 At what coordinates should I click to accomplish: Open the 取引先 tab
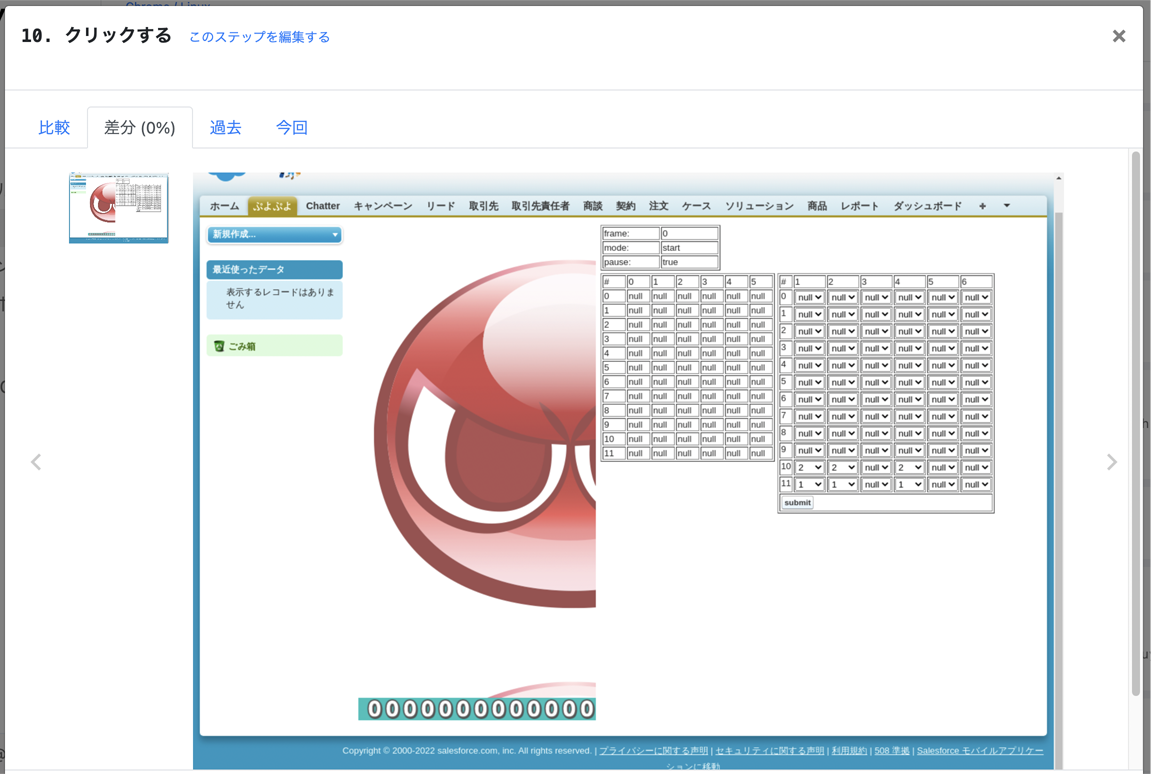tap(483, 206)
